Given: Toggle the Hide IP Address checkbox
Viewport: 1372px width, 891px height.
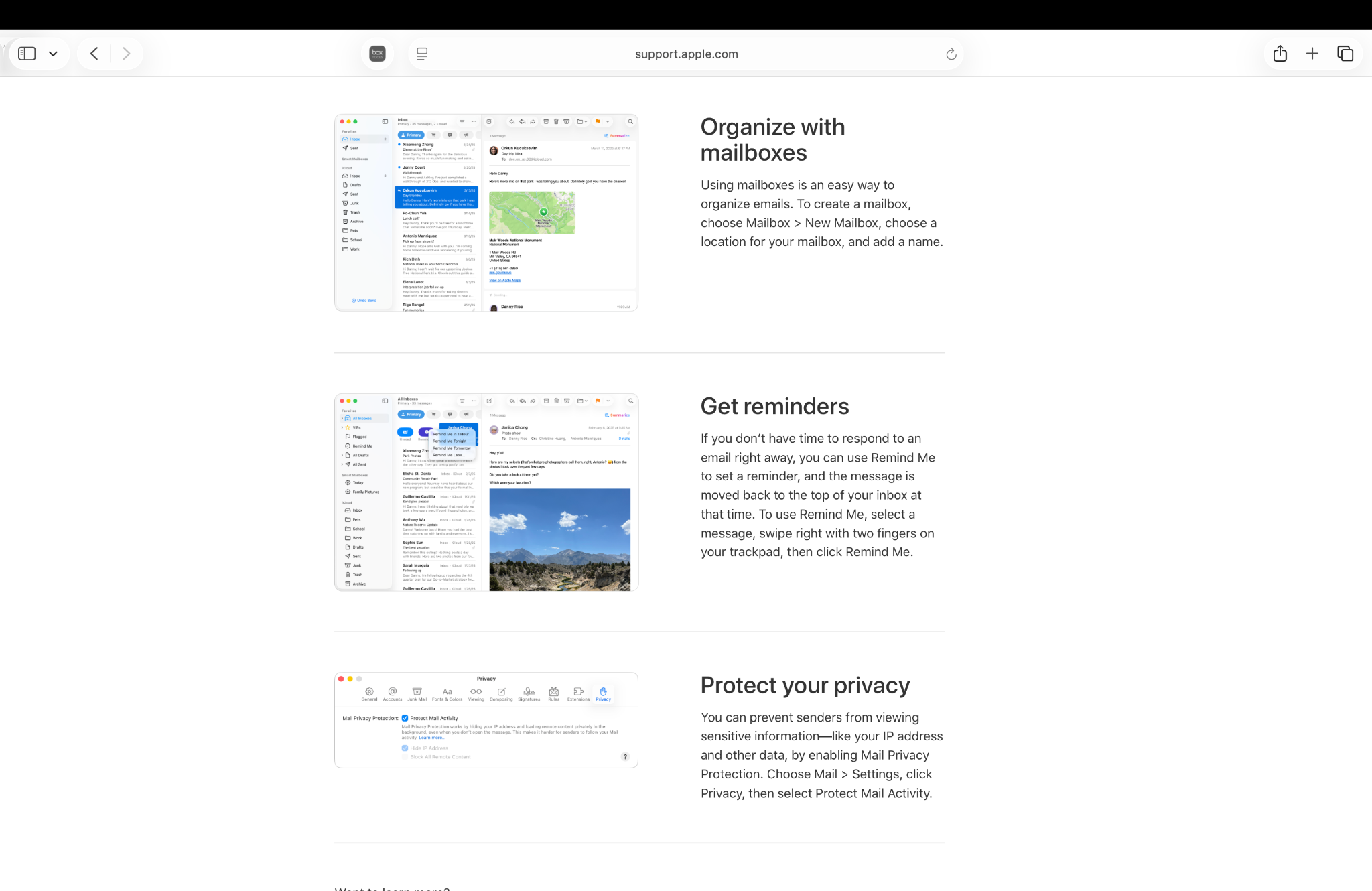Looking at the screenshot, I should click(x=405, y=748).
